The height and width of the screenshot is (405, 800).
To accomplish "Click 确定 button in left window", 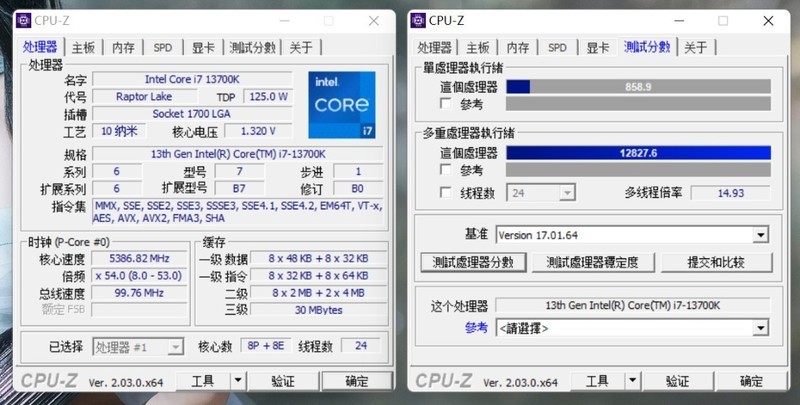I will click(x=357, y=381).
